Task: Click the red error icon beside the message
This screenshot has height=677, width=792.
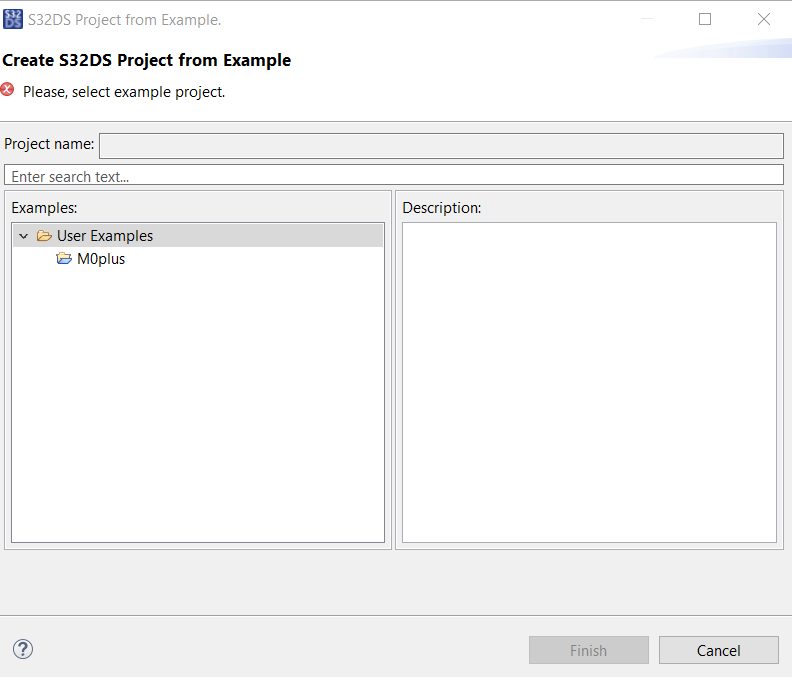Action: click(x=8, y=90)
